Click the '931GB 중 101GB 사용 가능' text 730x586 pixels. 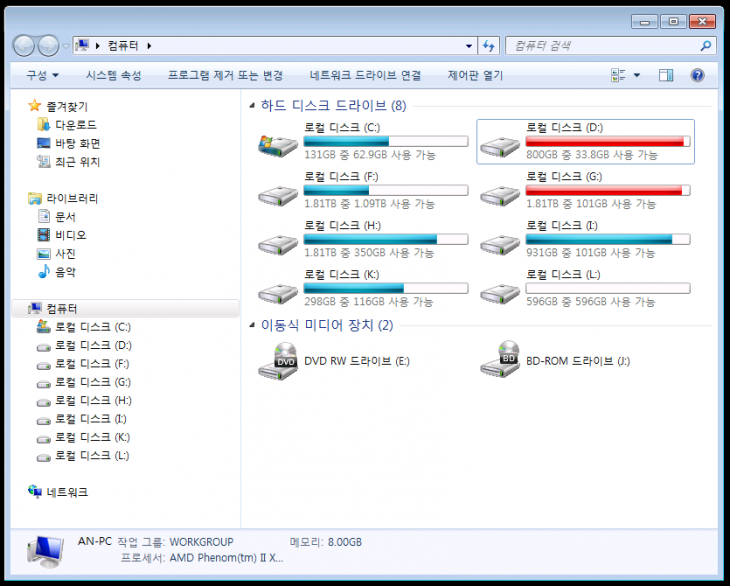[x=590, y=253]
